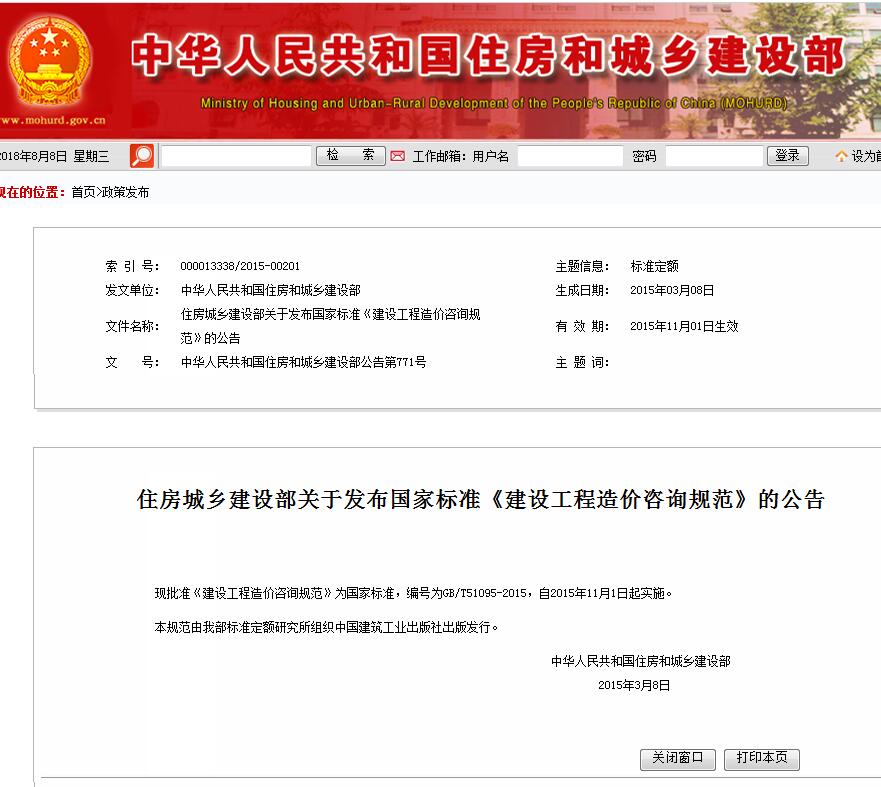Click the Chinese ministry name banner title

[x=488, y=55]
